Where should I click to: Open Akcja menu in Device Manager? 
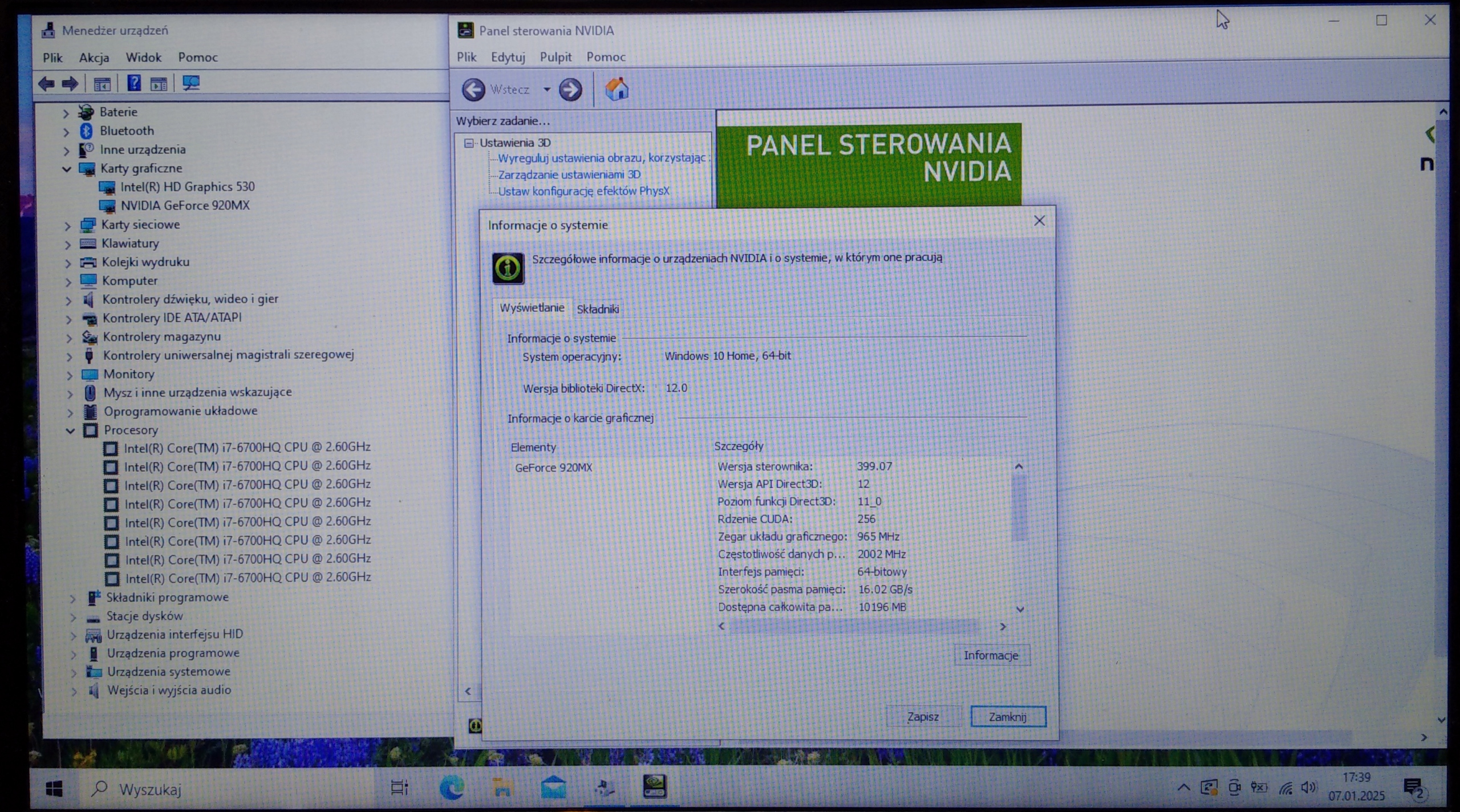pos(94,58)
